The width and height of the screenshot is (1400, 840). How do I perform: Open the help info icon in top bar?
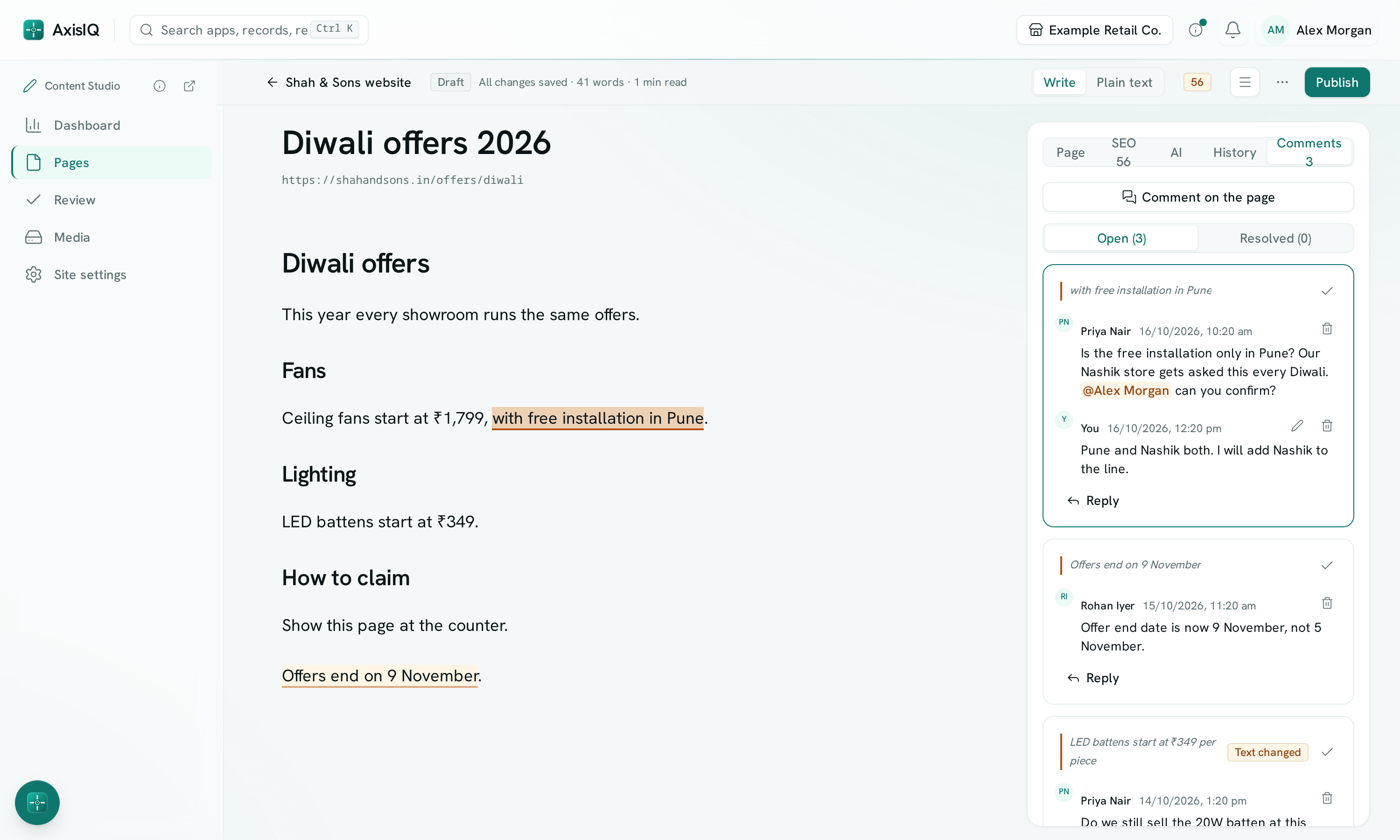[x=1195, y=29]
